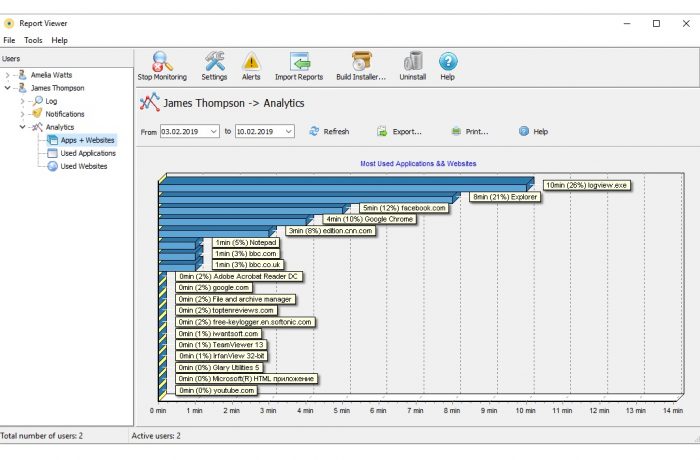The width and height of the screenshot is (700, 460).
Task: Open the Alerts warning icon
Action: click(251, 62)
